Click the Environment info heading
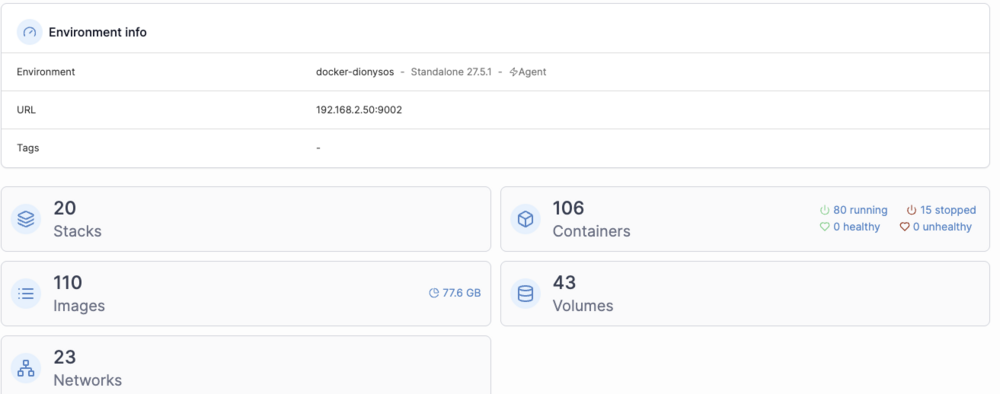The width and height of the screenshot is (1000, 394). [x=98, y=32]
